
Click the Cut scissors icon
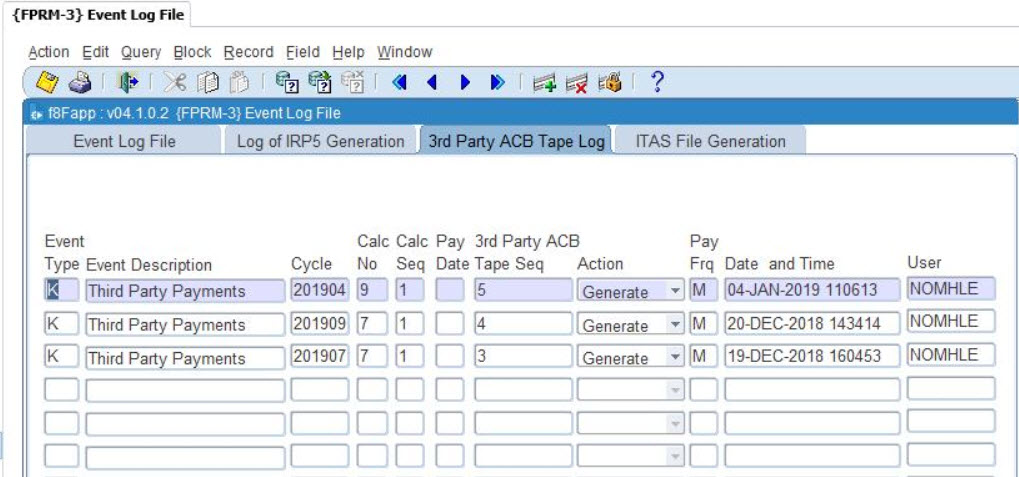tap(175, 83)
